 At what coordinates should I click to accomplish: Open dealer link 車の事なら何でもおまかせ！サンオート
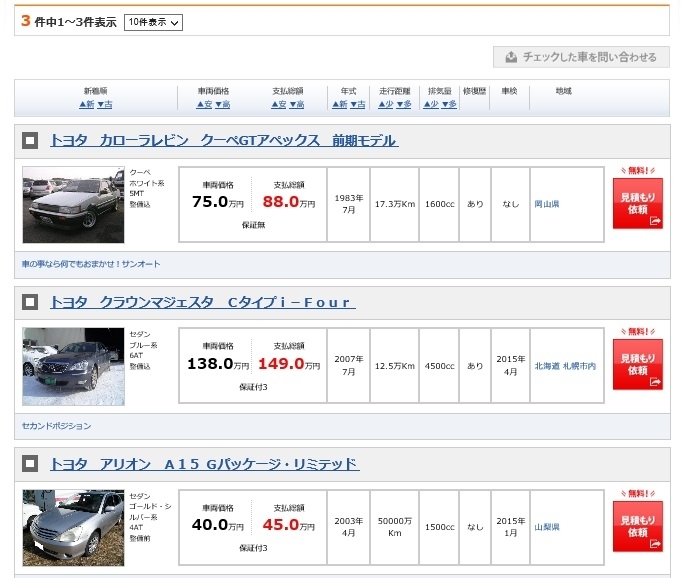coord(91,264)
